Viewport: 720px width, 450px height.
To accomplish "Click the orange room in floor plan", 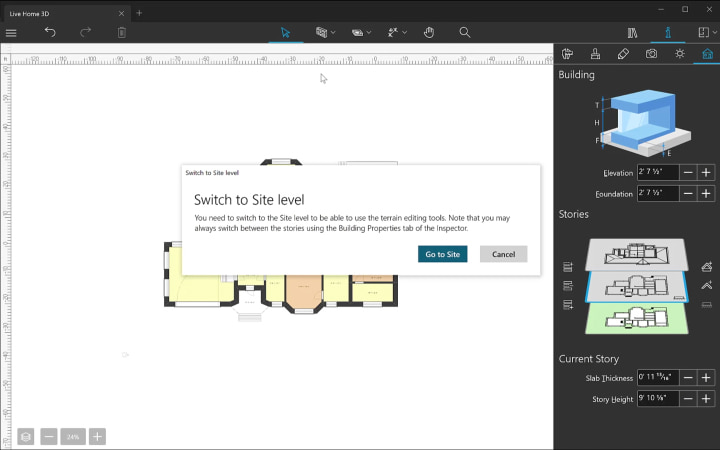I will [303, 292].
